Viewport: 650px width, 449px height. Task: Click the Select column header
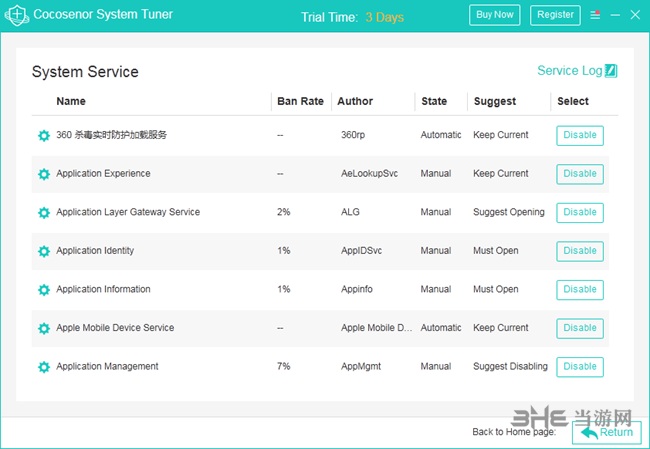coord(573,101)
